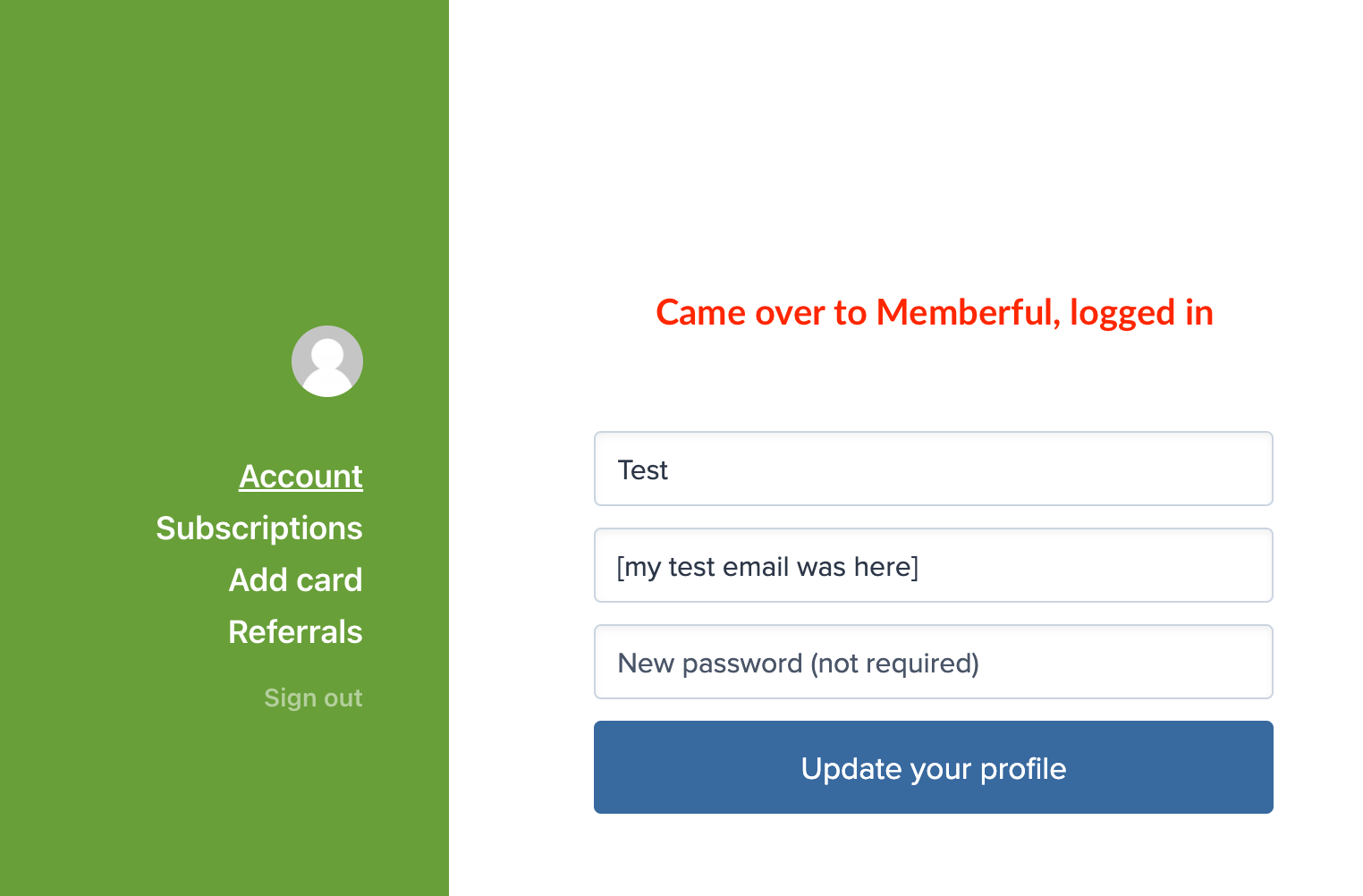Click into the email address field
Viewport: 1363px width, 896px height.
click(933, 566)
